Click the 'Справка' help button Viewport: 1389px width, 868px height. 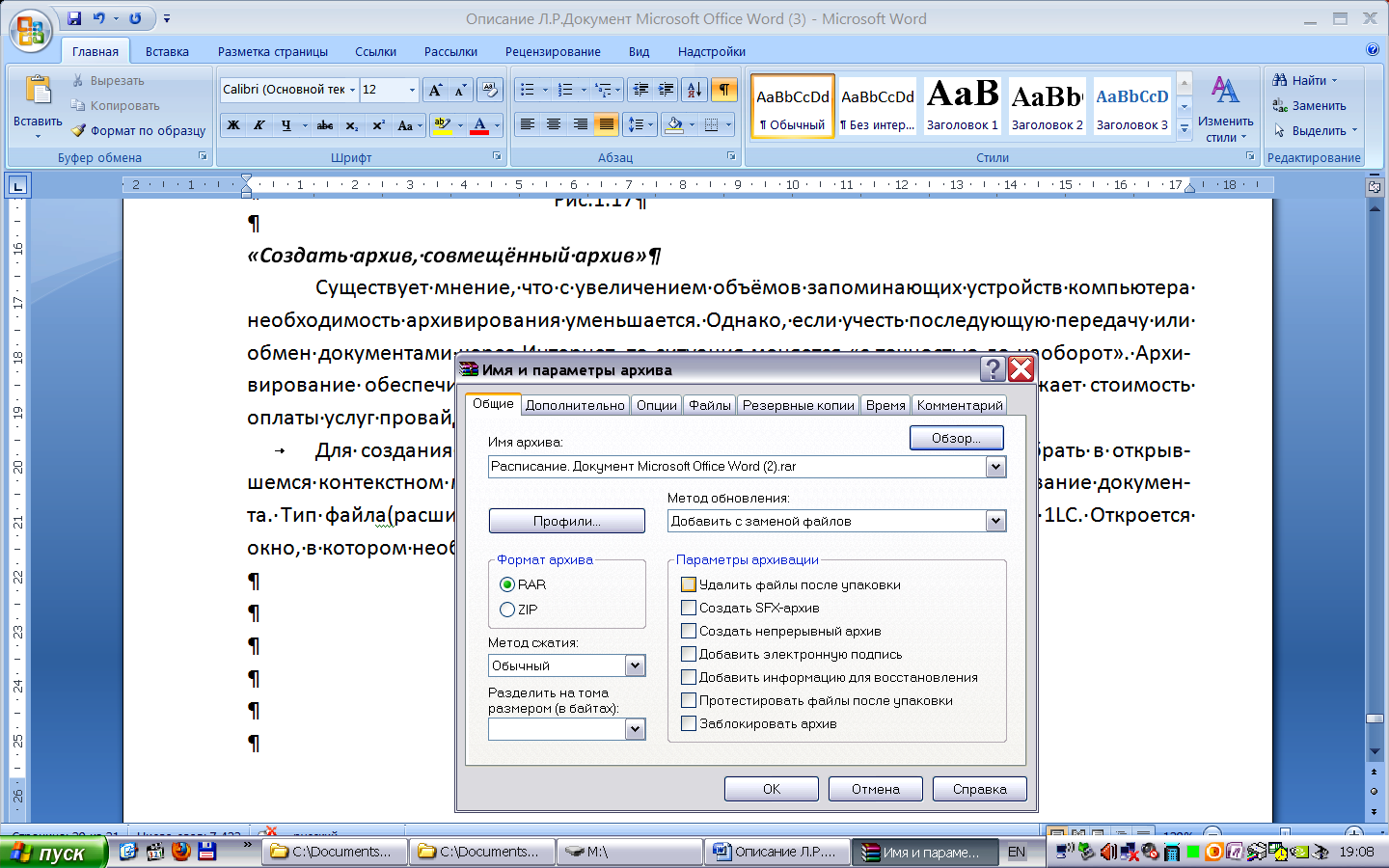tap(980, 789)
